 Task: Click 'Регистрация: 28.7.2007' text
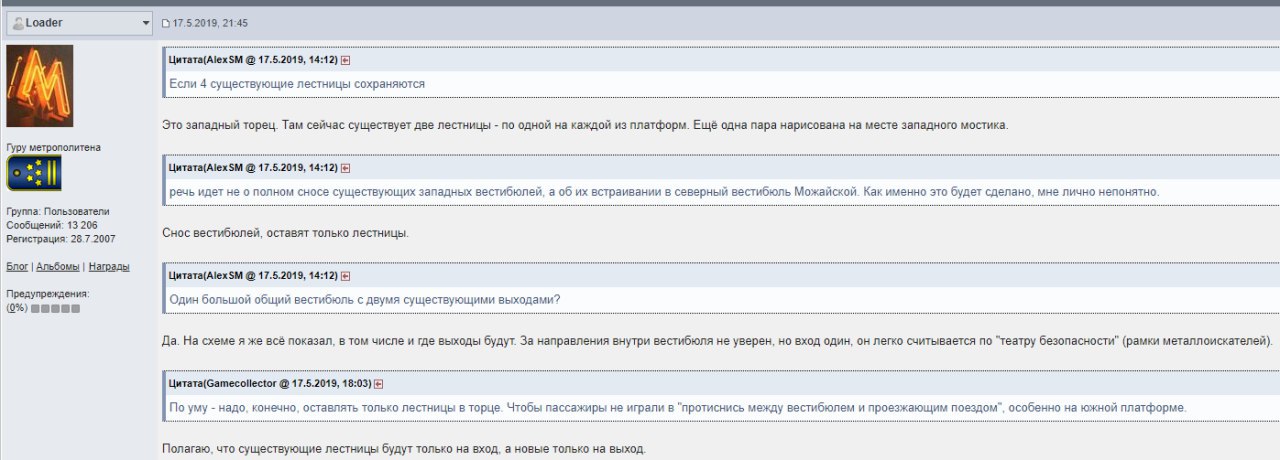coord(60,239)
